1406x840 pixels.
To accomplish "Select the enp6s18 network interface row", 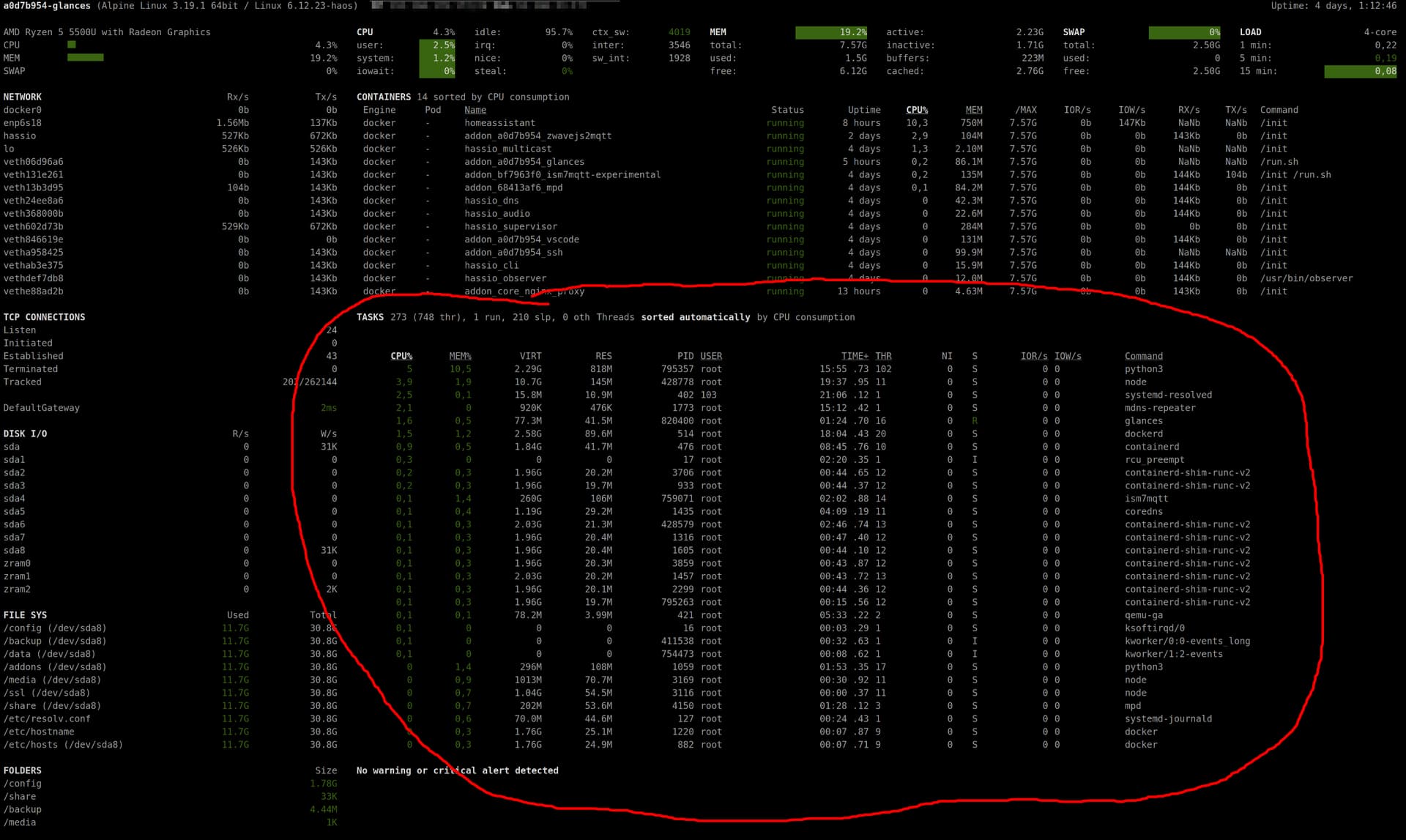I will 23,123.
